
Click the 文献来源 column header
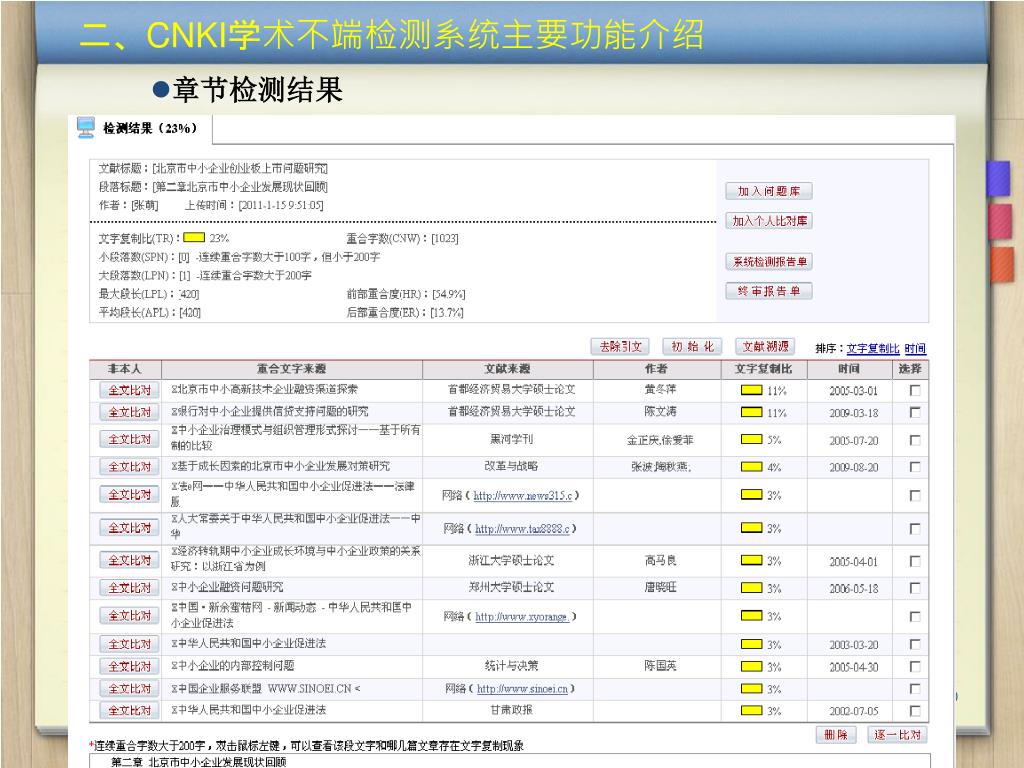tap(507, 369)
